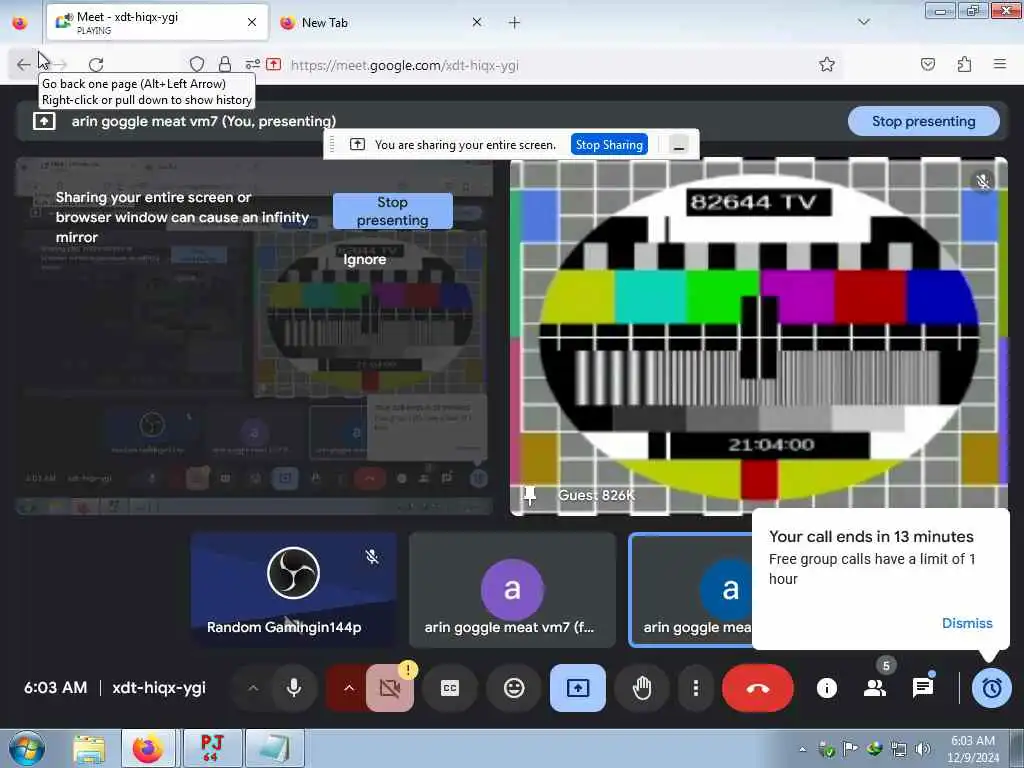Click the tracking protection shield icon
This screenshot has height=768, width=1024.
(197, 65)
